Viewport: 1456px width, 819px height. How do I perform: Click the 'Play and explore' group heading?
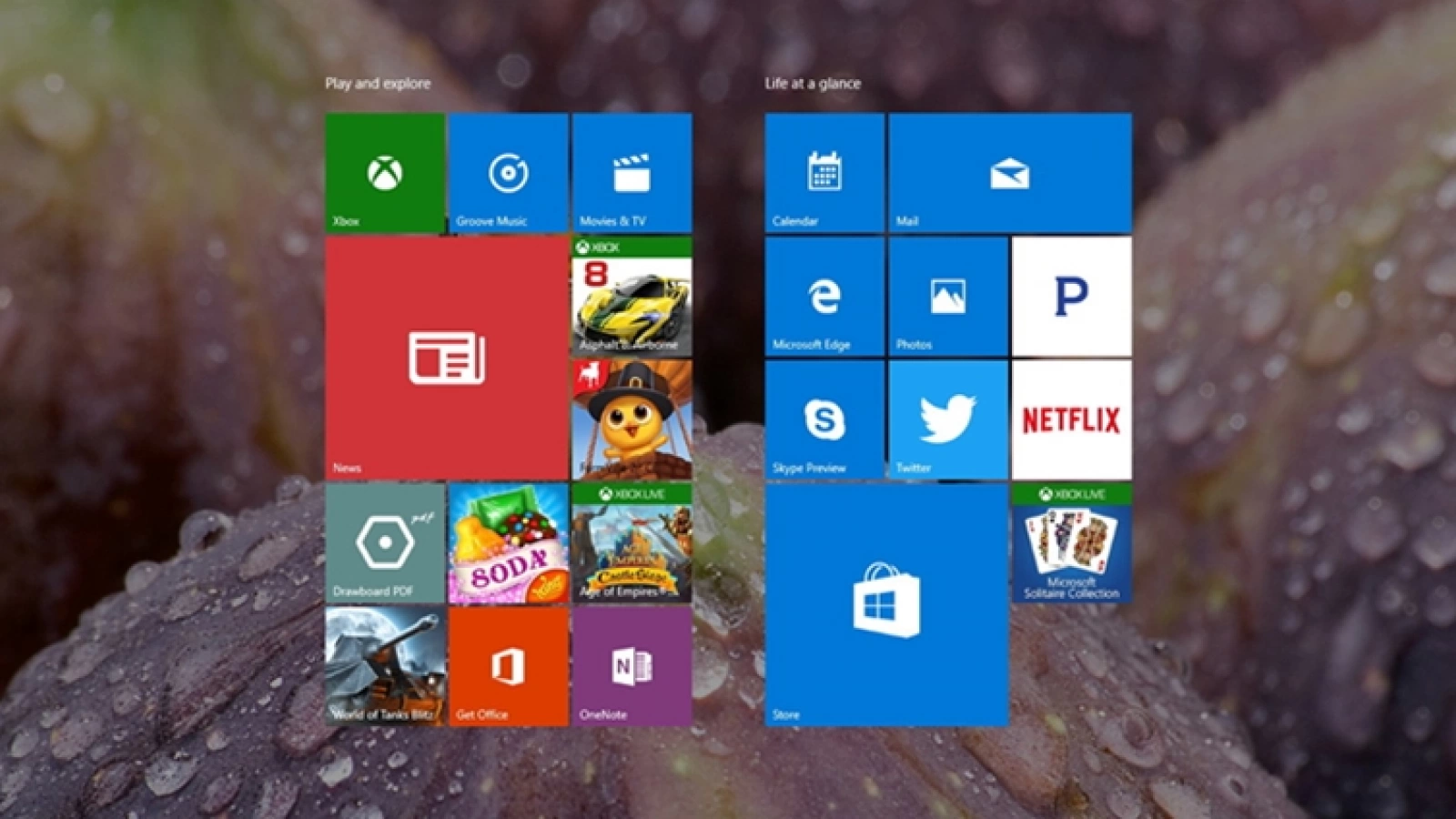tap(378, 84)
